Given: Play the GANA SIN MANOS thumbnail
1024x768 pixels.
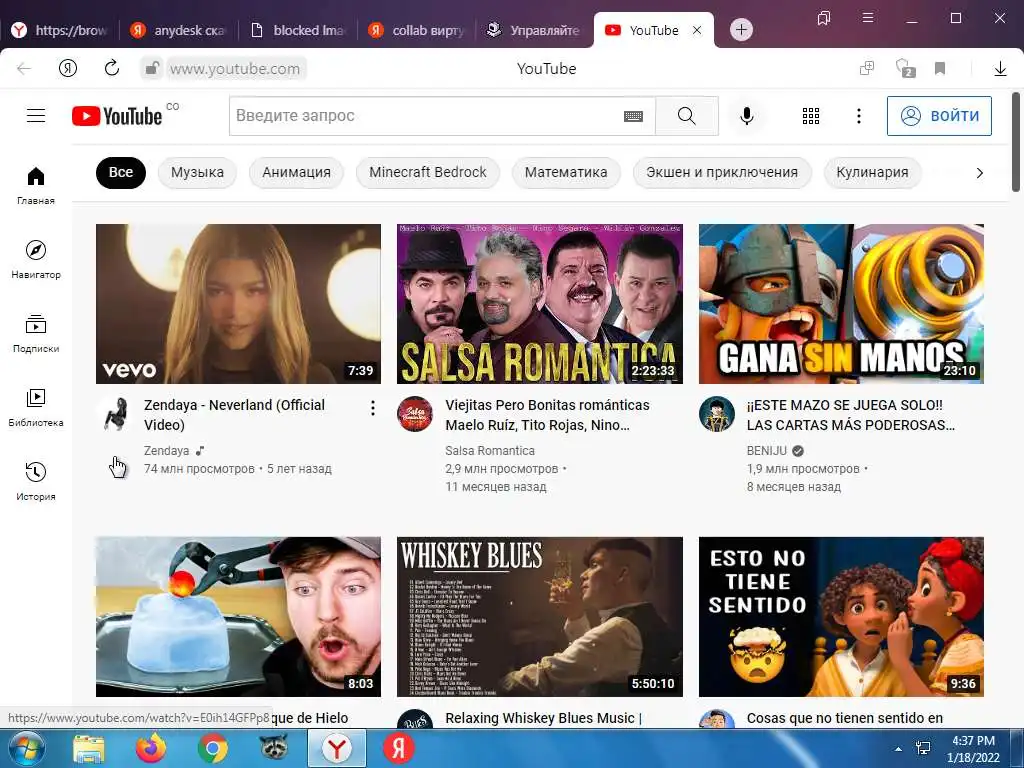Looking at the screenshot, I should coord(841,304).
